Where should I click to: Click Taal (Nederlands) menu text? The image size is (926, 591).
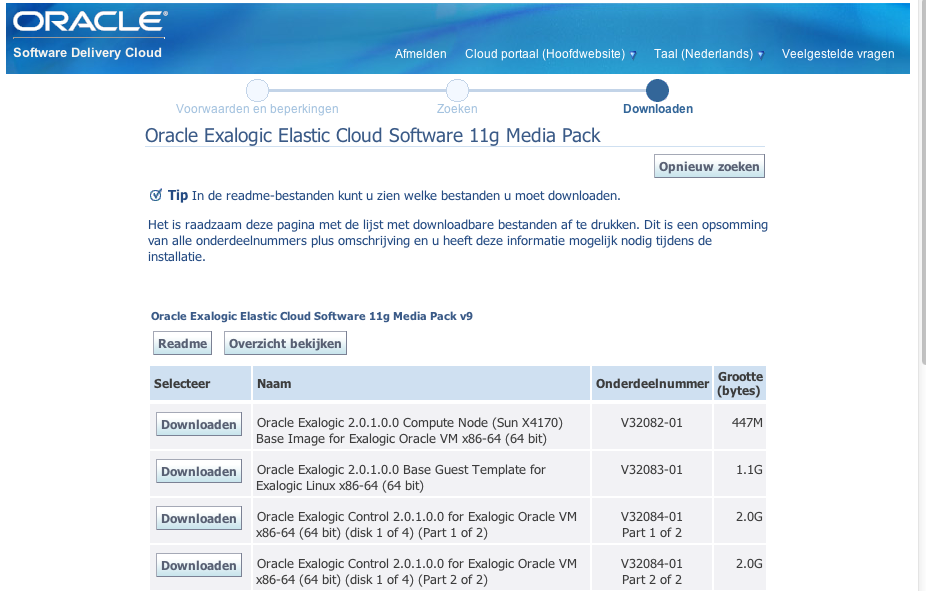(703, 54)
